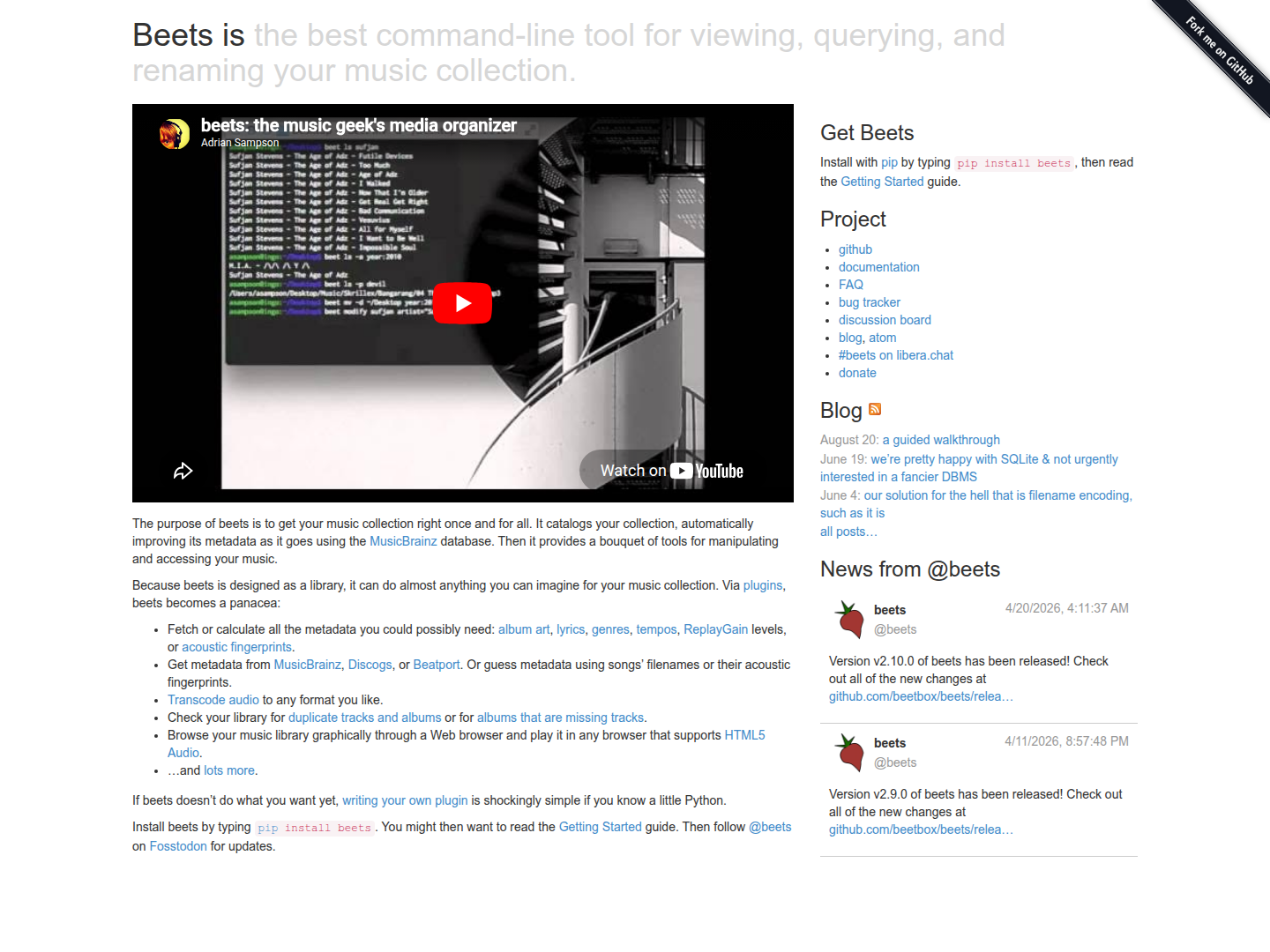Image resolution: width=1270 pixels, height=952 pixels.
Task: Open Getting Started guide in bottom paragraph
Action: coord(601,827)
